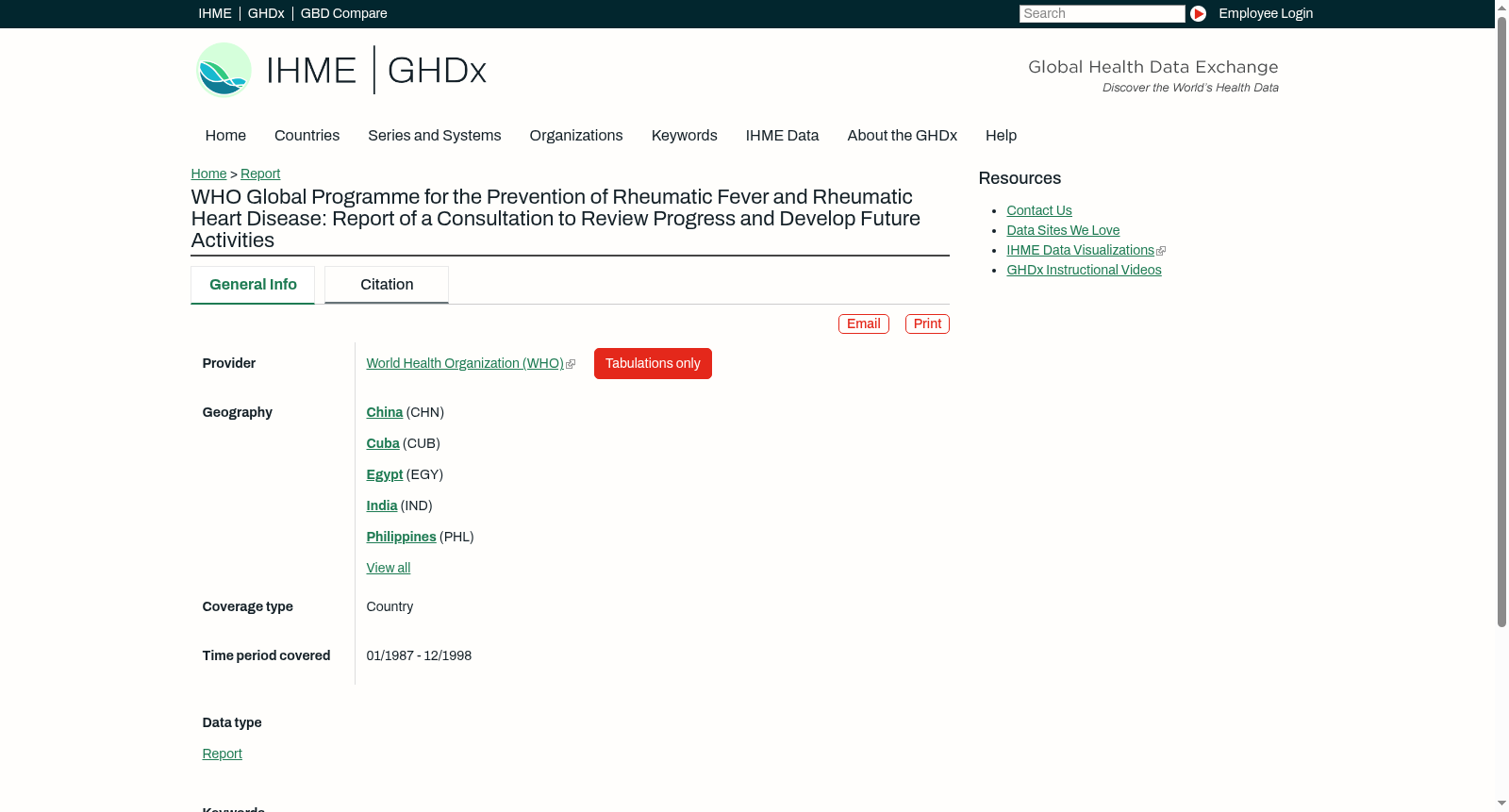This screenshot has width=1509, height=812.
Task: Click the Coverage type value Country
Action: pyautogui.click(x=390, y=606)
